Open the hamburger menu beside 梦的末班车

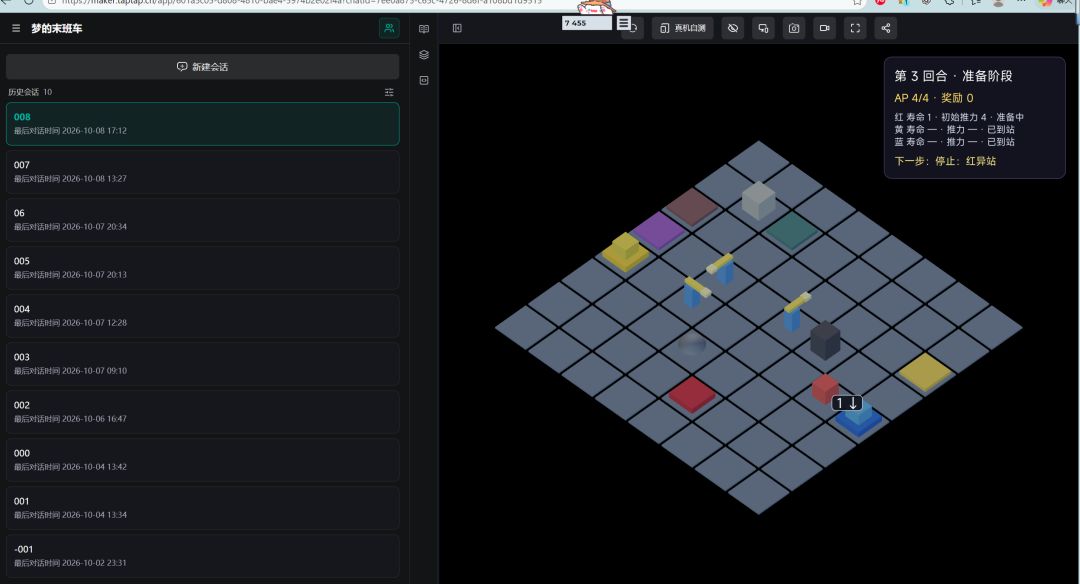(16, 28)
